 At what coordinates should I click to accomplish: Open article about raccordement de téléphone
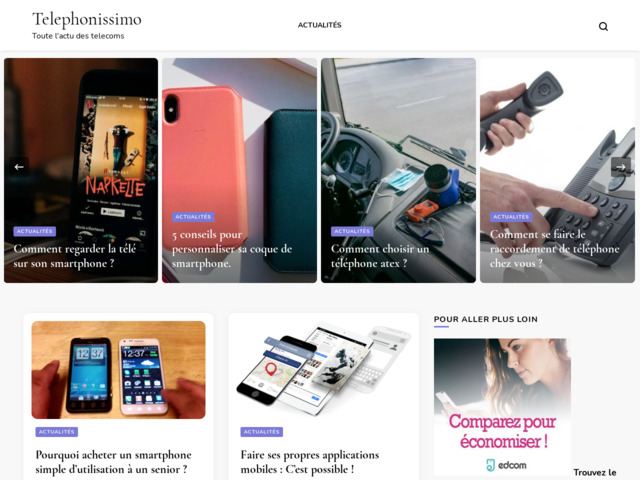click(x=554, y=249)
